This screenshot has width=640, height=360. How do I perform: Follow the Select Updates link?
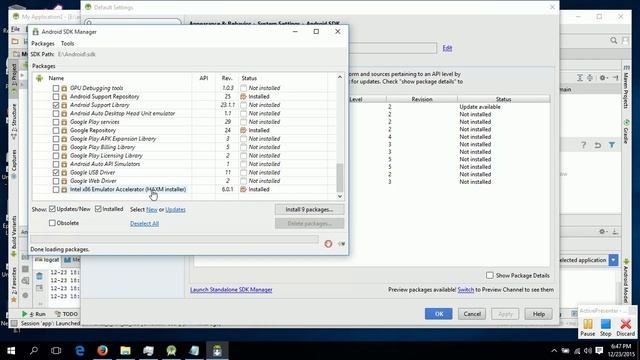point(176,209)
